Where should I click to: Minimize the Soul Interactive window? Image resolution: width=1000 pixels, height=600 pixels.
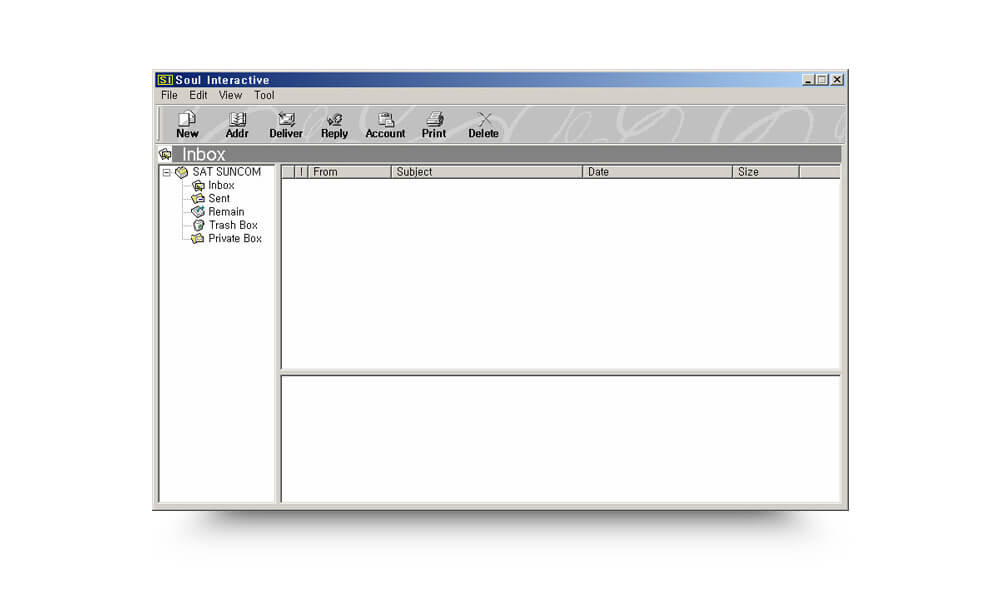tap(808, 80)
